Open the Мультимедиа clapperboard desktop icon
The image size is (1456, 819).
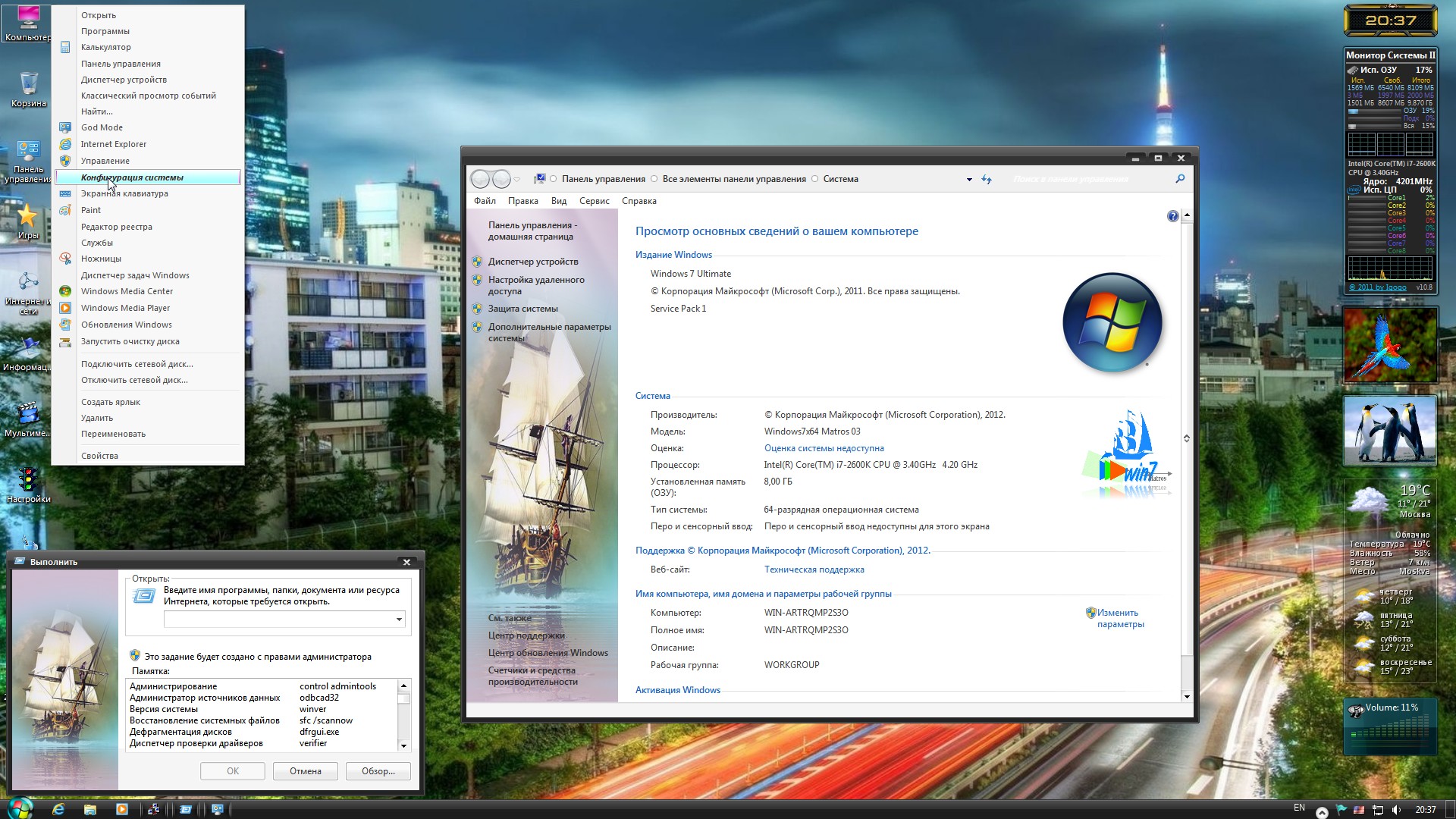[28, 419]
